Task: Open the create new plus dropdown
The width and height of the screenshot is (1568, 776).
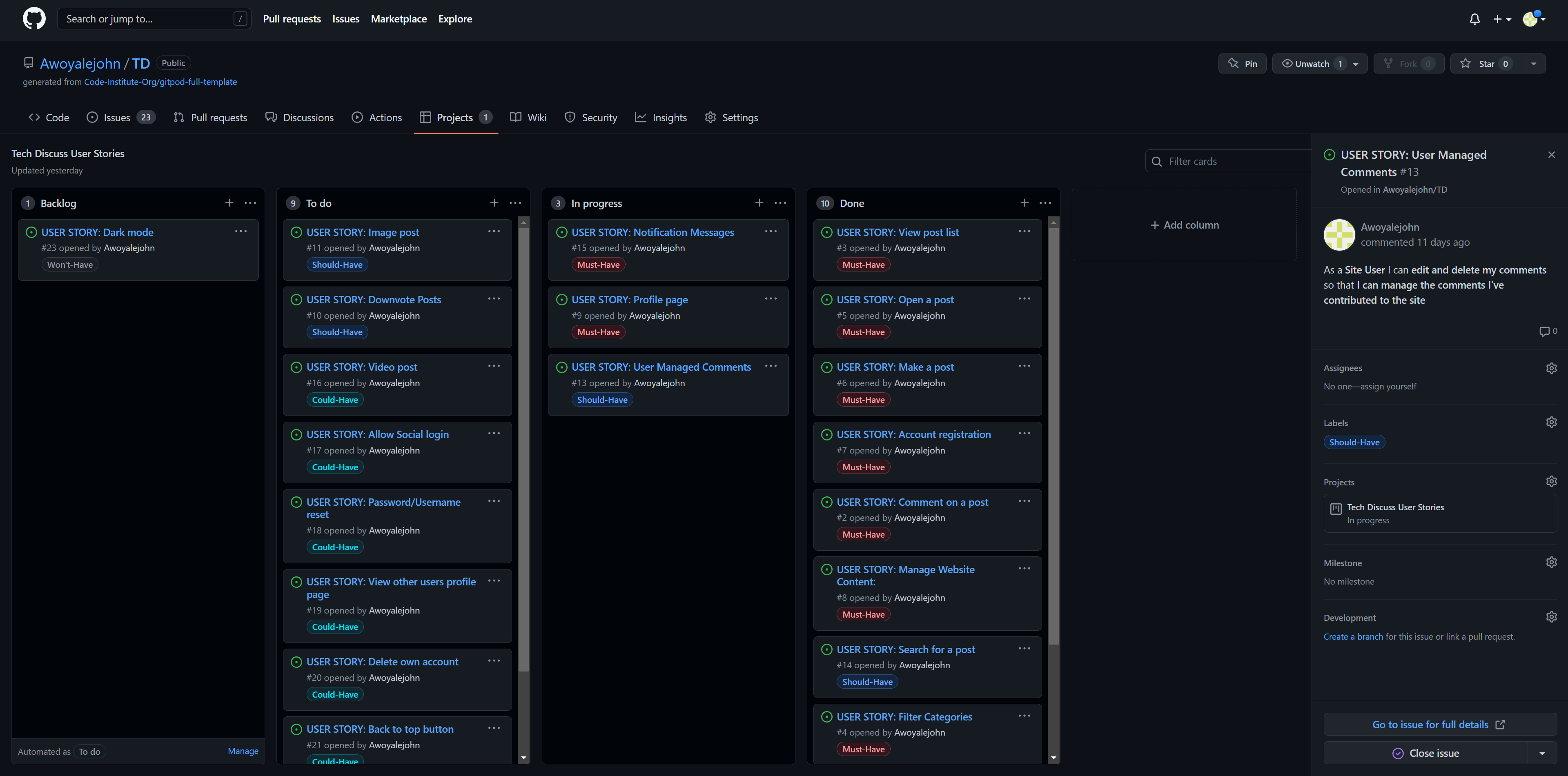Action: point(1502,19)
